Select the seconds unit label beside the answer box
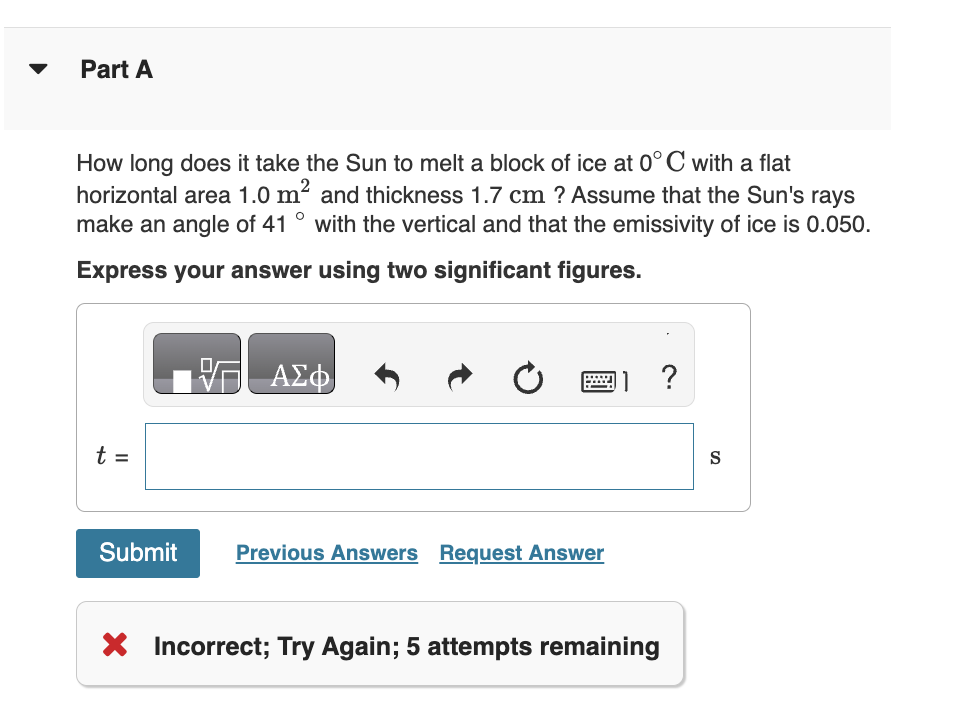 click(x=714, y=457)
